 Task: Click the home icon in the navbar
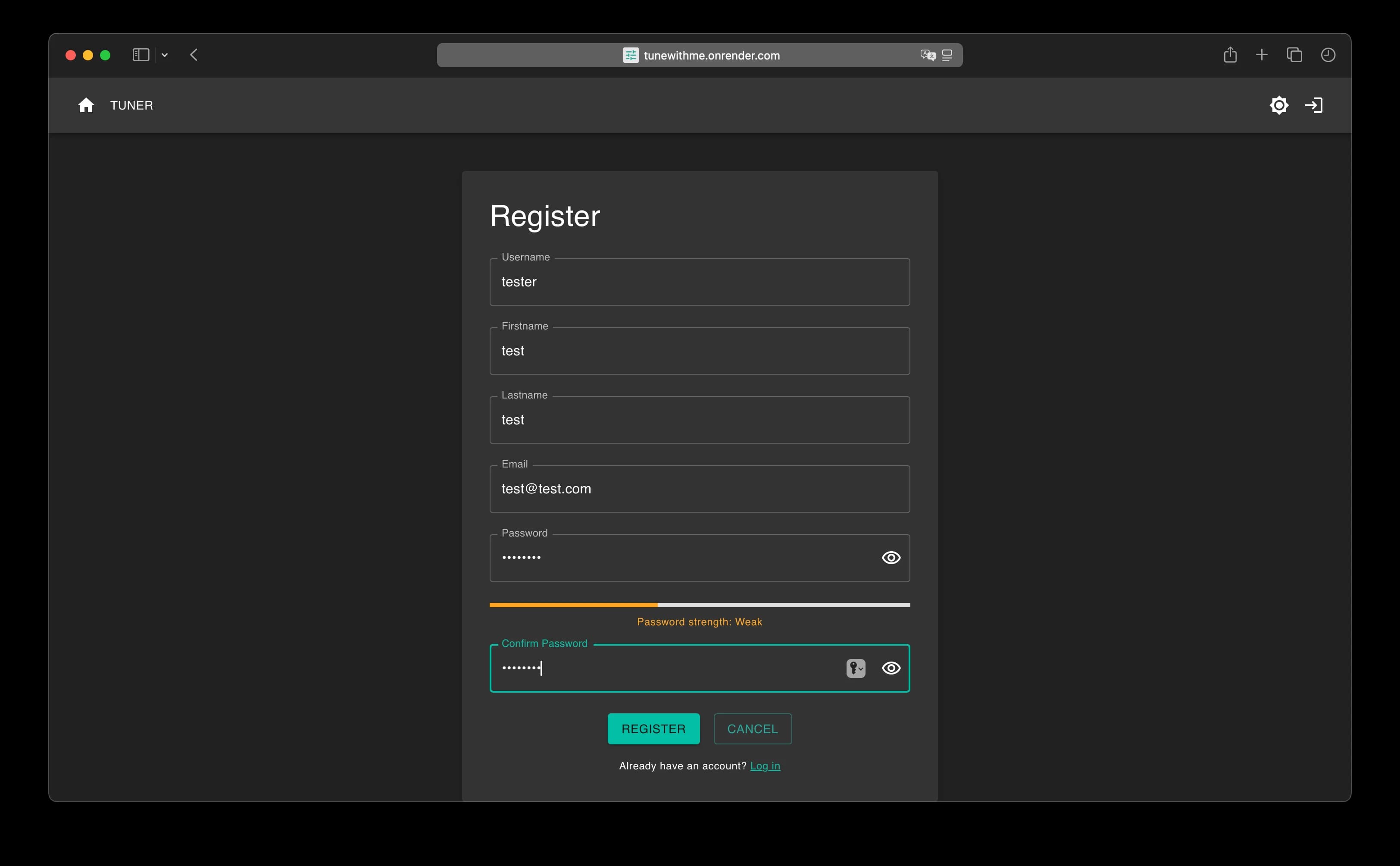[86, 105]
